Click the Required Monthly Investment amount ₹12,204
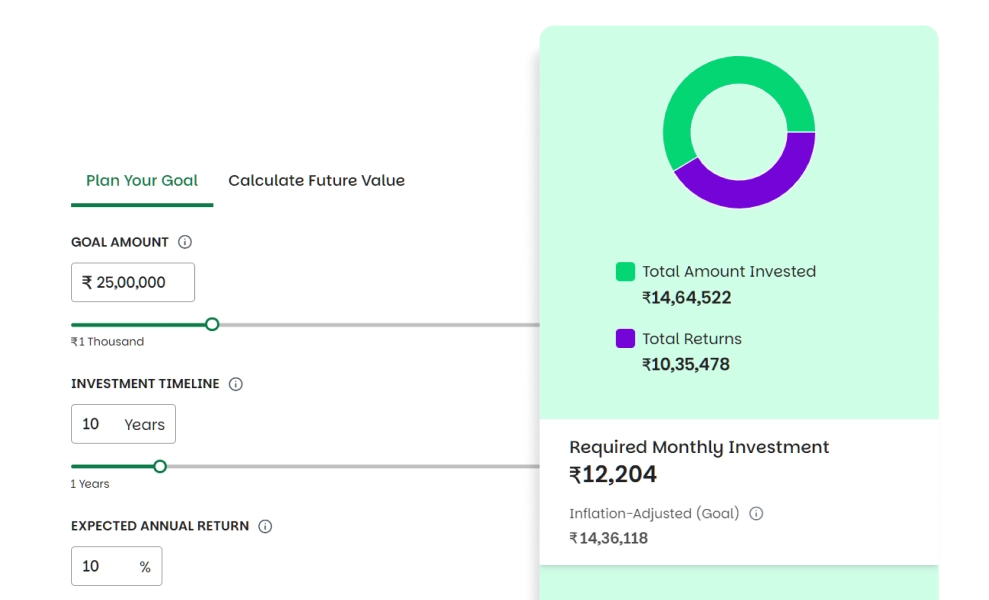The width and height of the screenshot is (989, 600). pos(613,475)
